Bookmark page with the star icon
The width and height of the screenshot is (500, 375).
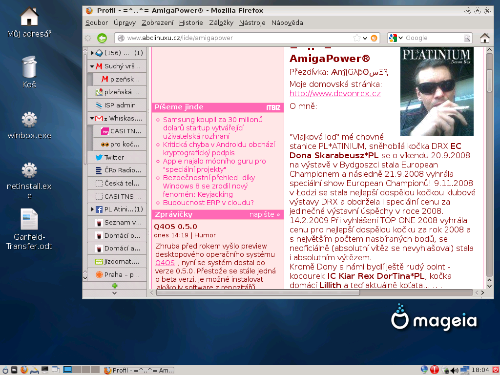click(x=357, y=38)
